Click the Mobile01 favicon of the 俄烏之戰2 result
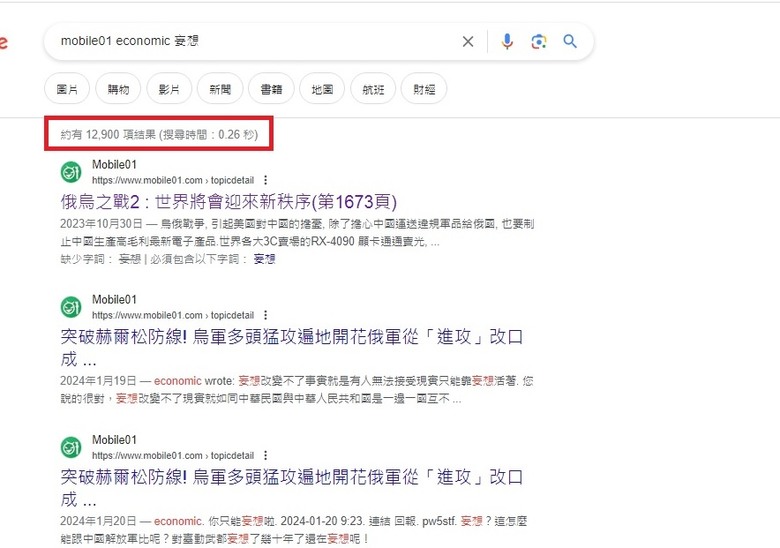 pos(71,172)
